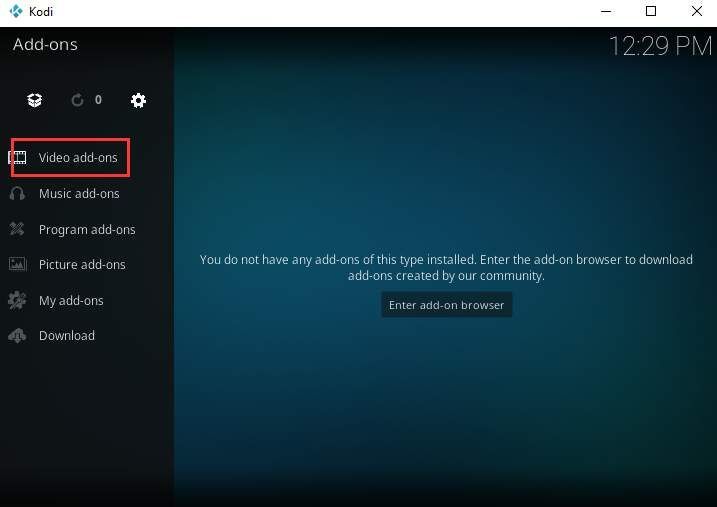
Task: Select Video add-ons menu entry
Action: click(78, 158)
